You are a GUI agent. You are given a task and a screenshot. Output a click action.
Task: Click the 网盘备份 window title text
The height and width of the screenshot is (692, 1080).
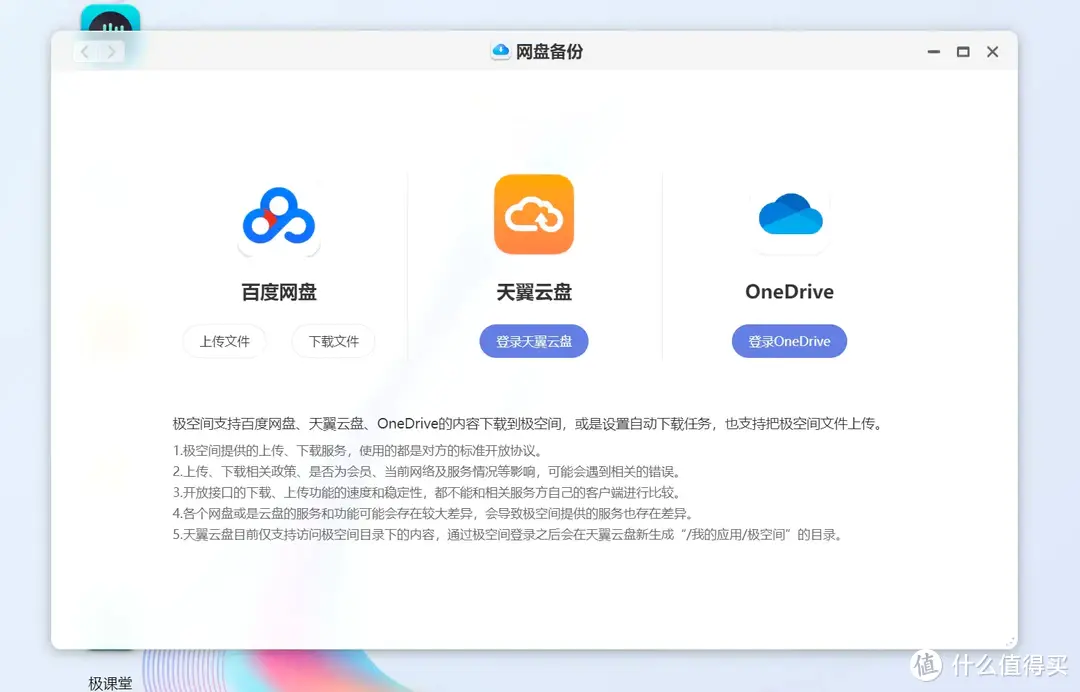point(549,52)
